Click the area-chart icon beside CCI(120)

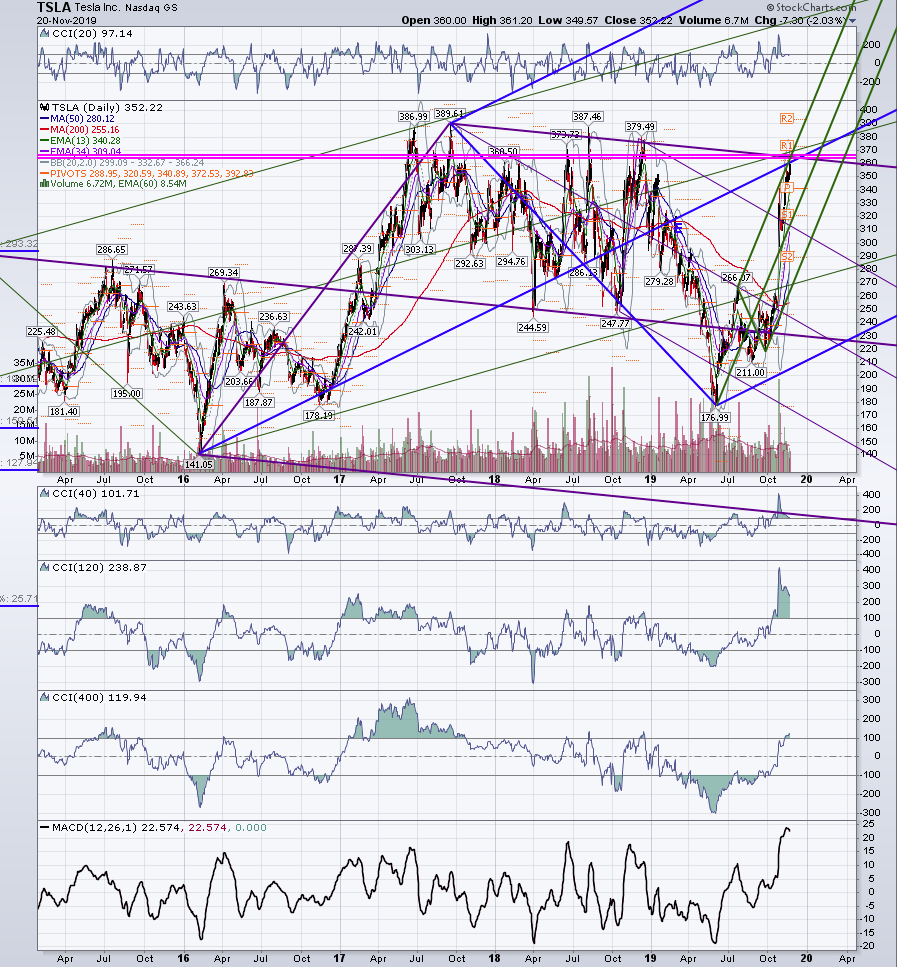coord(44,567)
